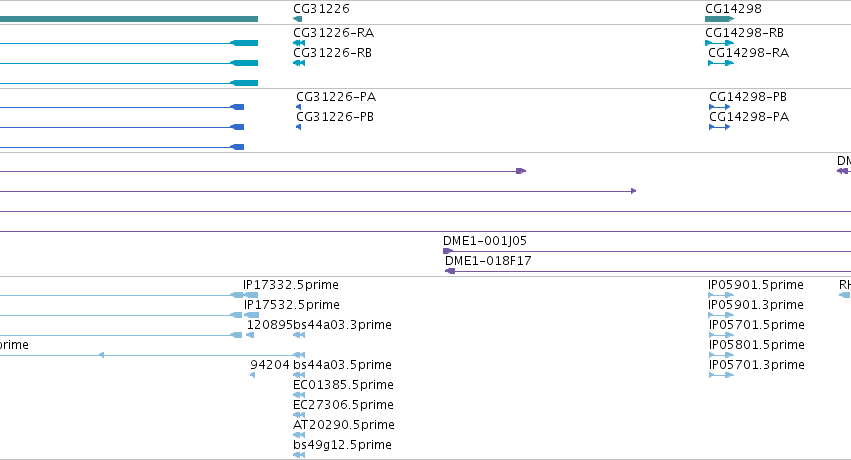
Task: Select the CG31226 gene label
Action: pos(321,9)
